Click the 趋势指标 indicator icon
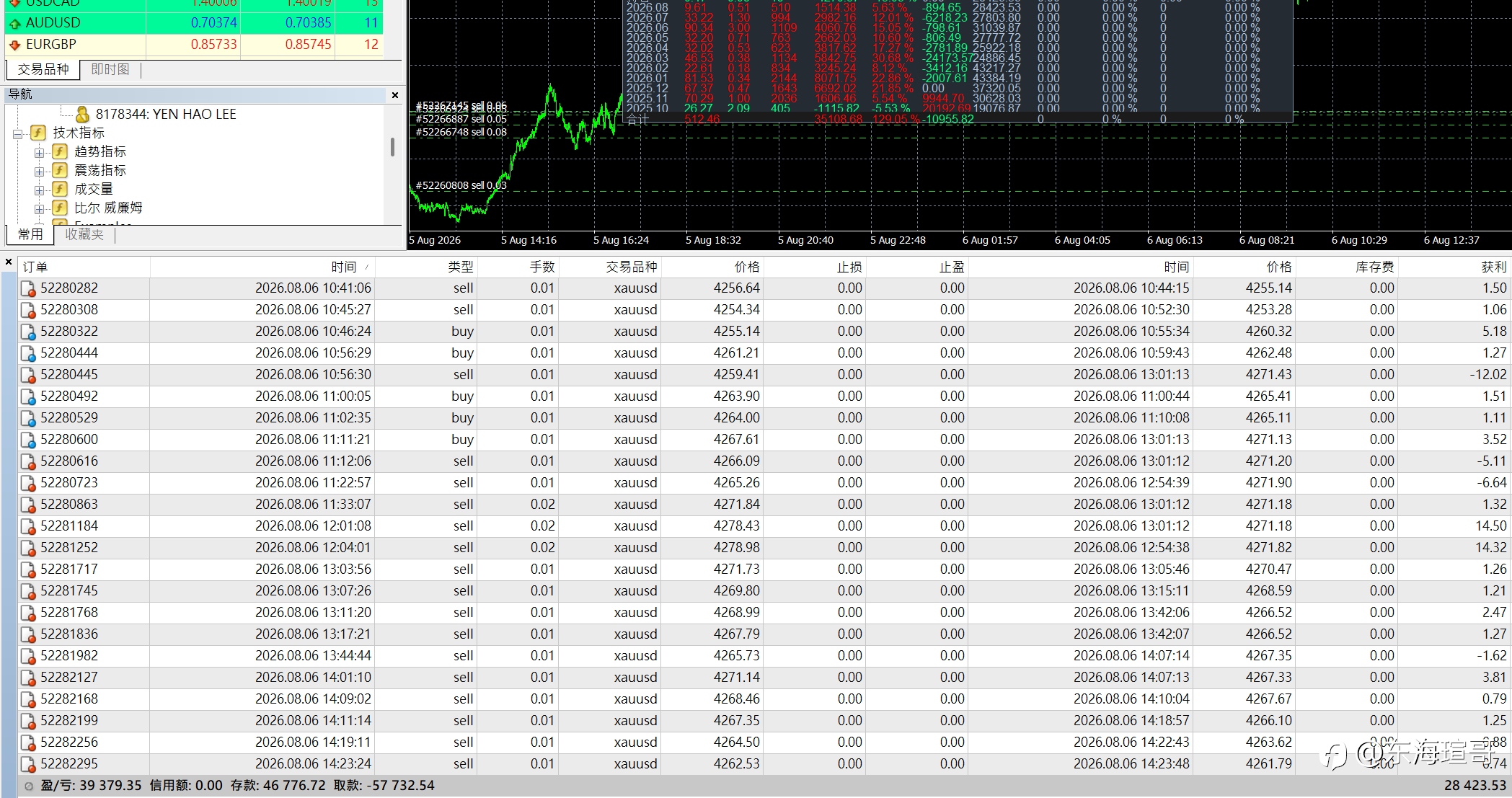 click(60, 151)
